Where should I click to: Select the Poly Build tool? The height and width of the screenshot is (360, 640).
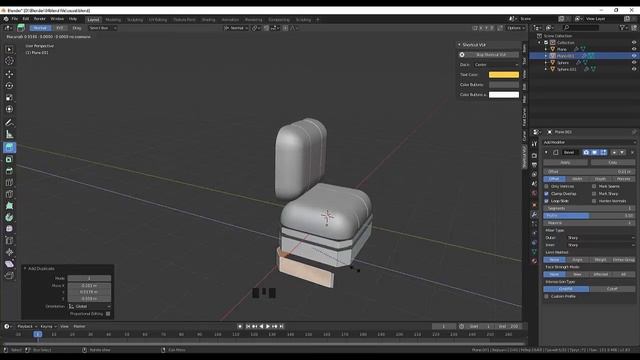[9, 206]
